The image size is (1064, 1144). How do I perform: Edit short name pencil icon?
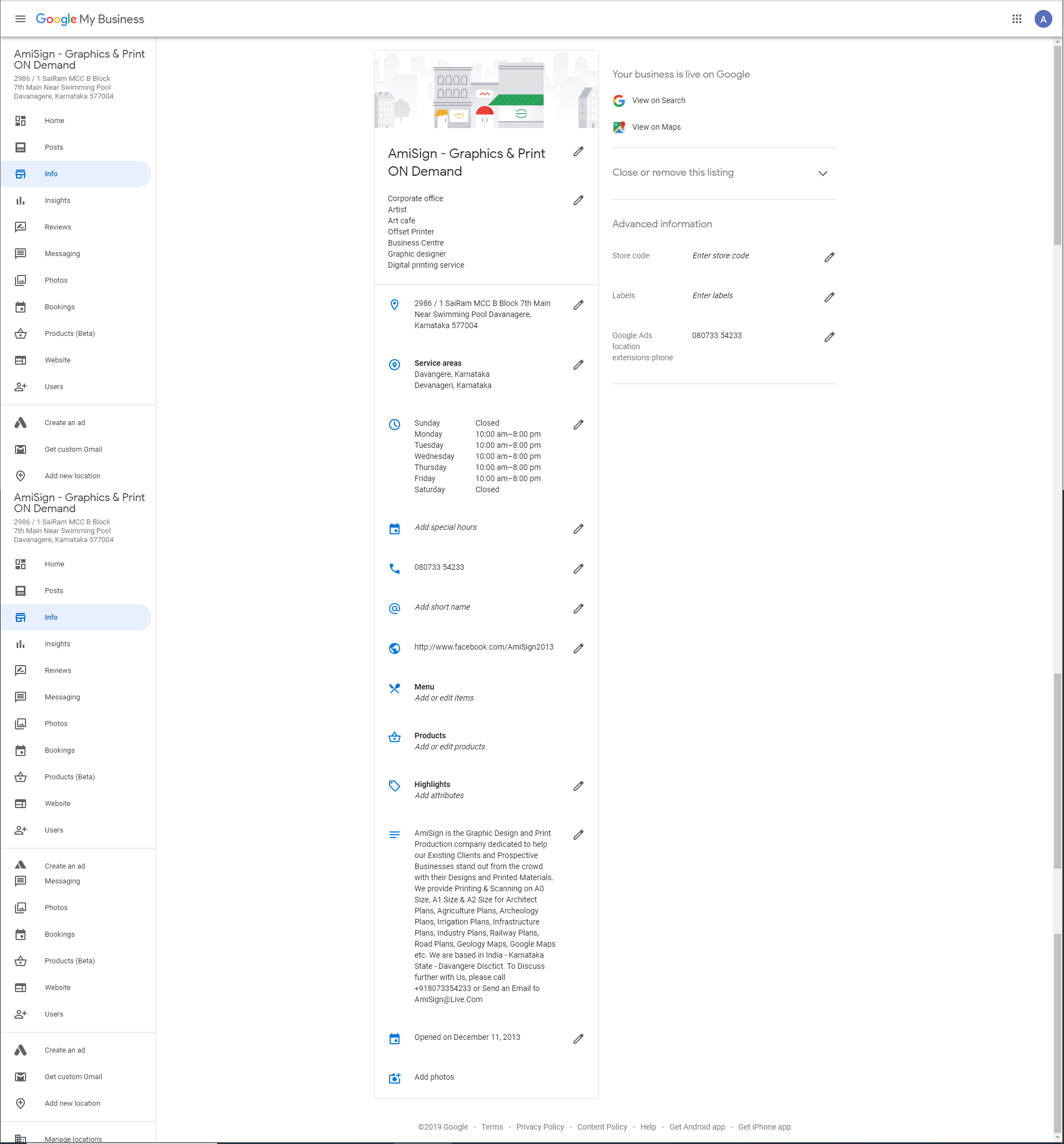tap(579, 609)
